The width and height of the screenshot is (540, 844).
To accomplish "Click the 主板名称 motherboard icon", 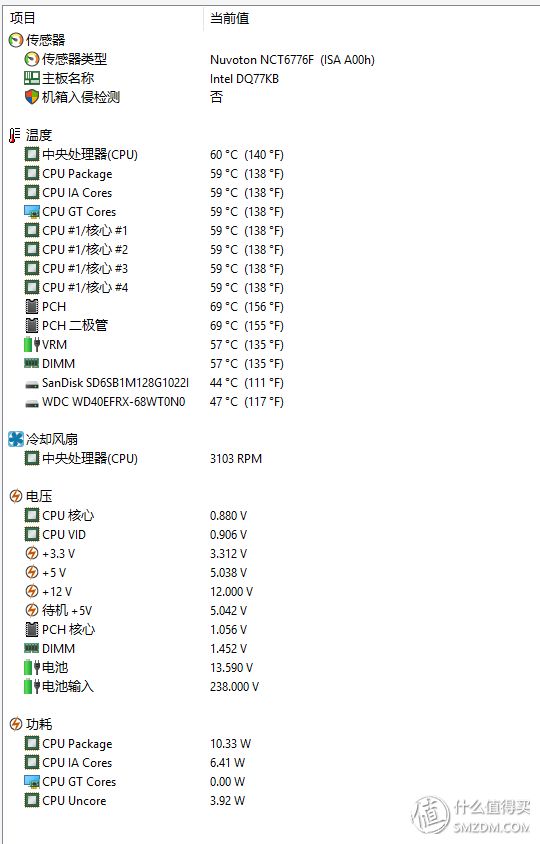I will (32, 78).
